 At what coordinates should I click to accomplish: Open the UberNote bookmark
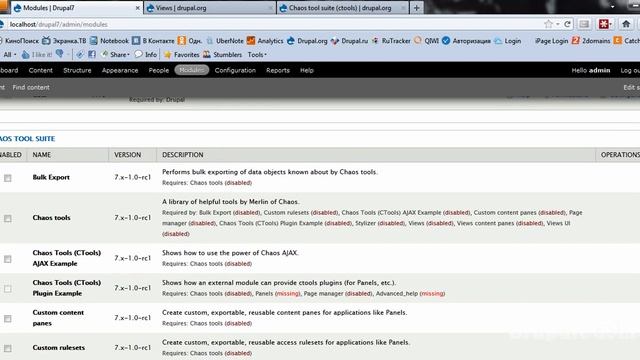(225, 41)
